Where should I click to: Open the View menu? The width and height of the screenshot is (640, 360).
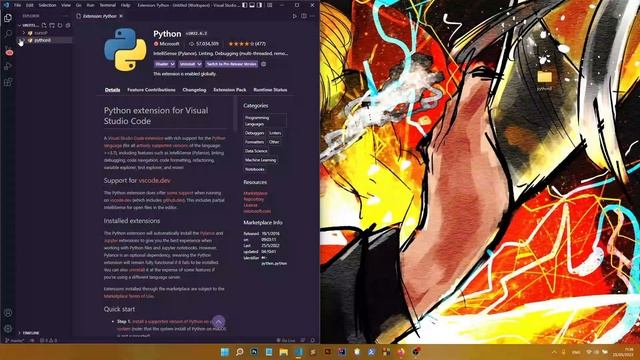[x=66, y=5]
